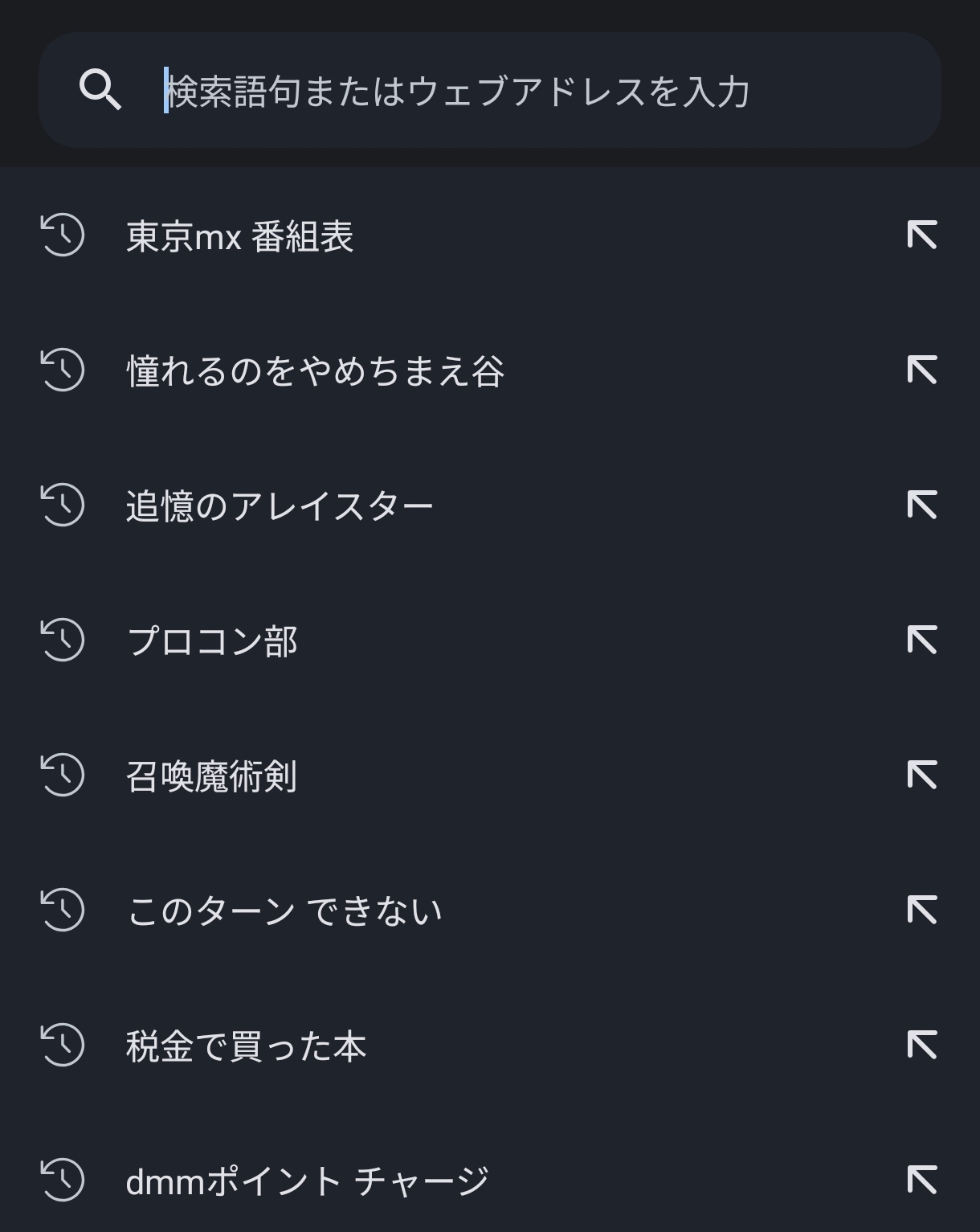Open the 東京mx 番組表 suggestion
980x1232 pixels.
(239, 236)
